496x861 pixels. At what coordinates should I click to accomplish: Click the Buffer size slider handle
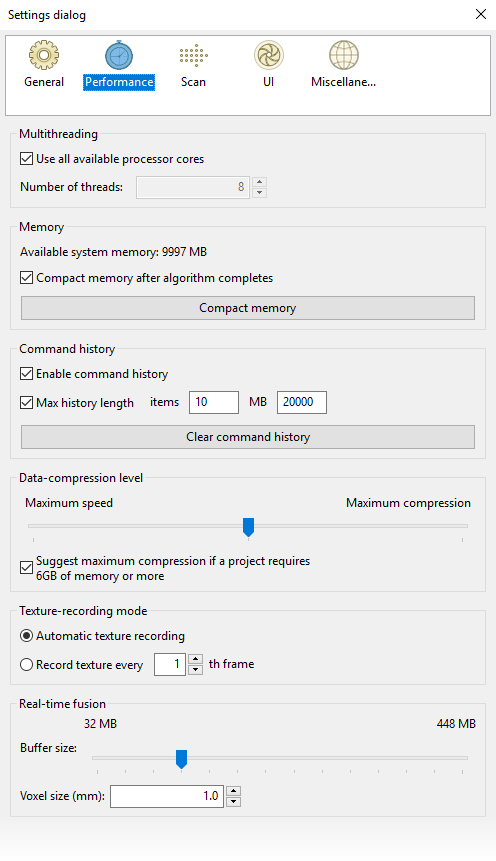(181, 759)
